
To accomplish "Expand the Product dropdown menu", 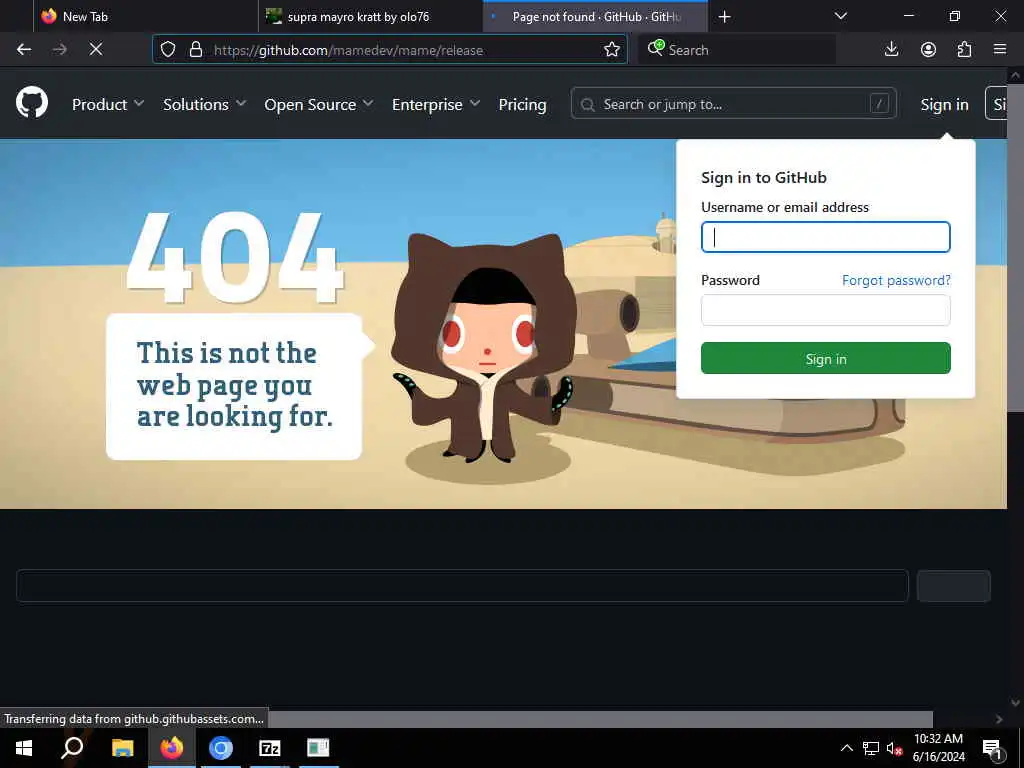I will pyautogui.click(x=108, y=104).
